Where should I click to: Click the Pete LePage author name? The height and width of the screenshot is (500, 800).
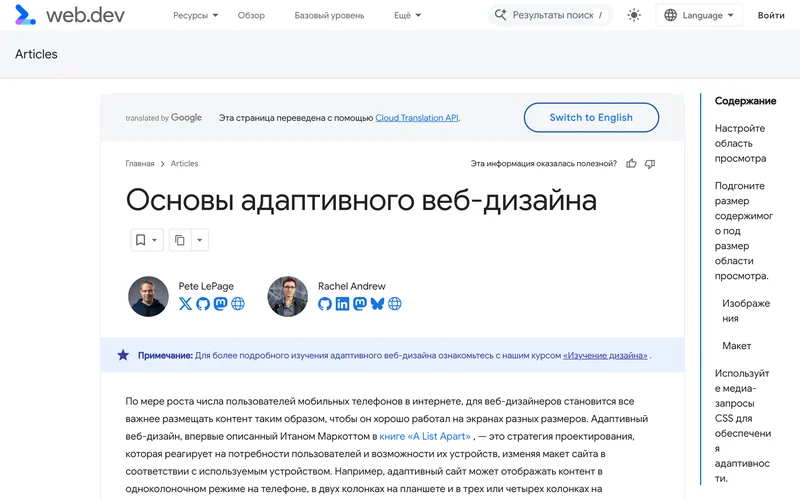(x=206, y=286)
